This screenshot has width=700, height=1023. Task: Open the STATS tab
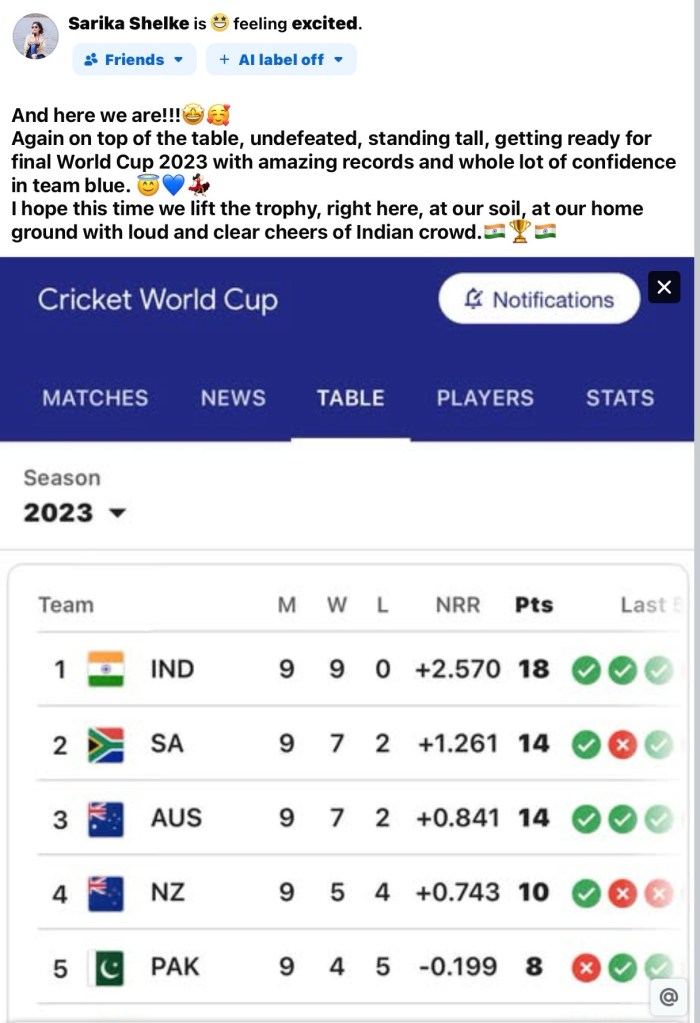pos(620,398)
